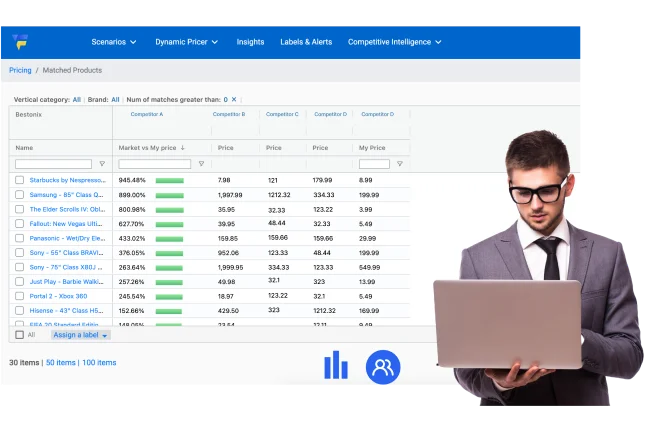Click the round users icon
This screenshot has width=661, height=432.
382,367
